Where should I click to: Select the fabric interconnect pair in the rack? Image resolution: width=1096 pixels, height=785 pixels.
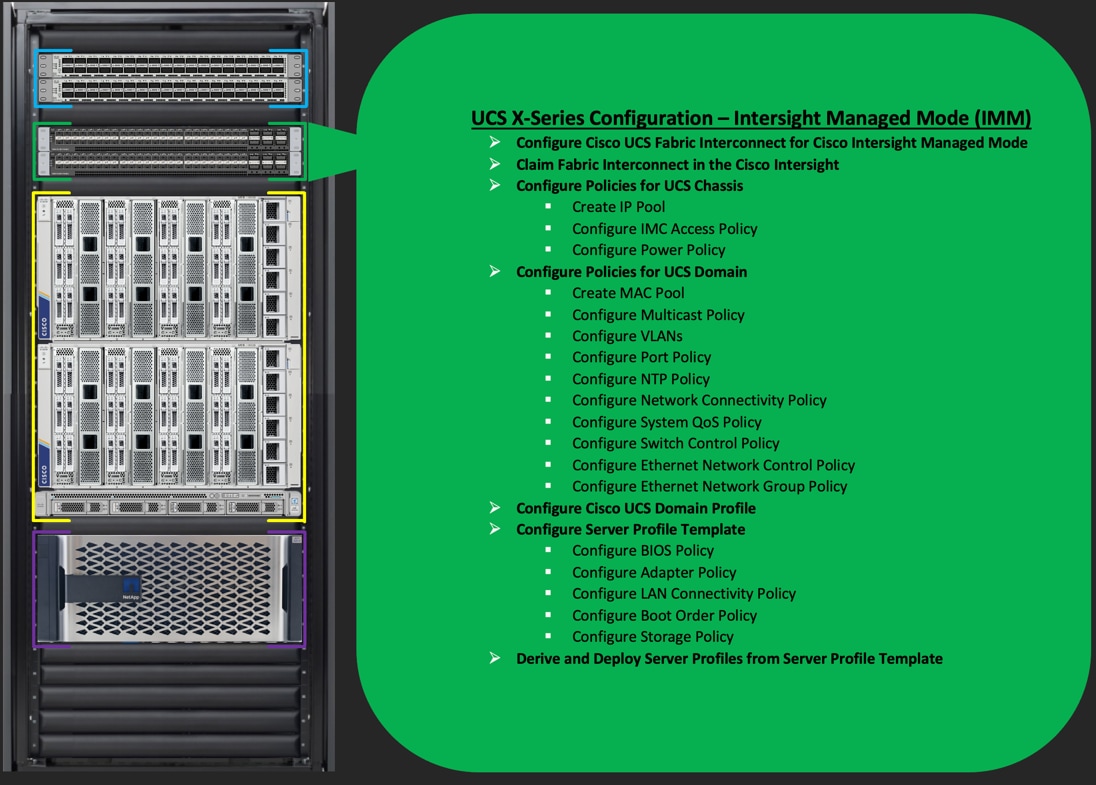pyautogui.click(x=171, y=151)
